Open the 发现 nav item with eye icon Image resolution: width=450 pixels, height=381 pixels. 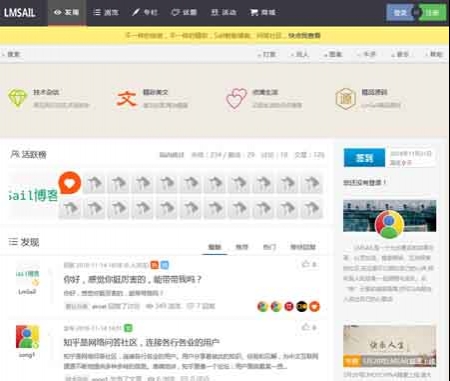coord(67,13)
